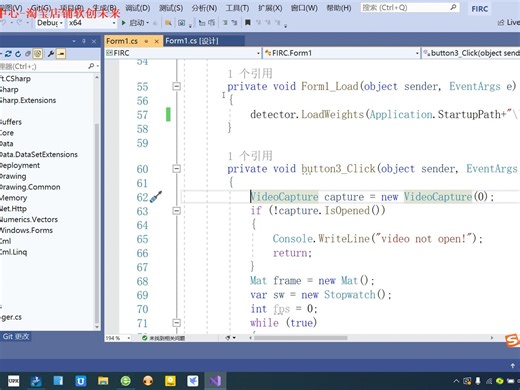
Task: Click the show all files icon in Solution Explorer
Action: coord(38,54)
